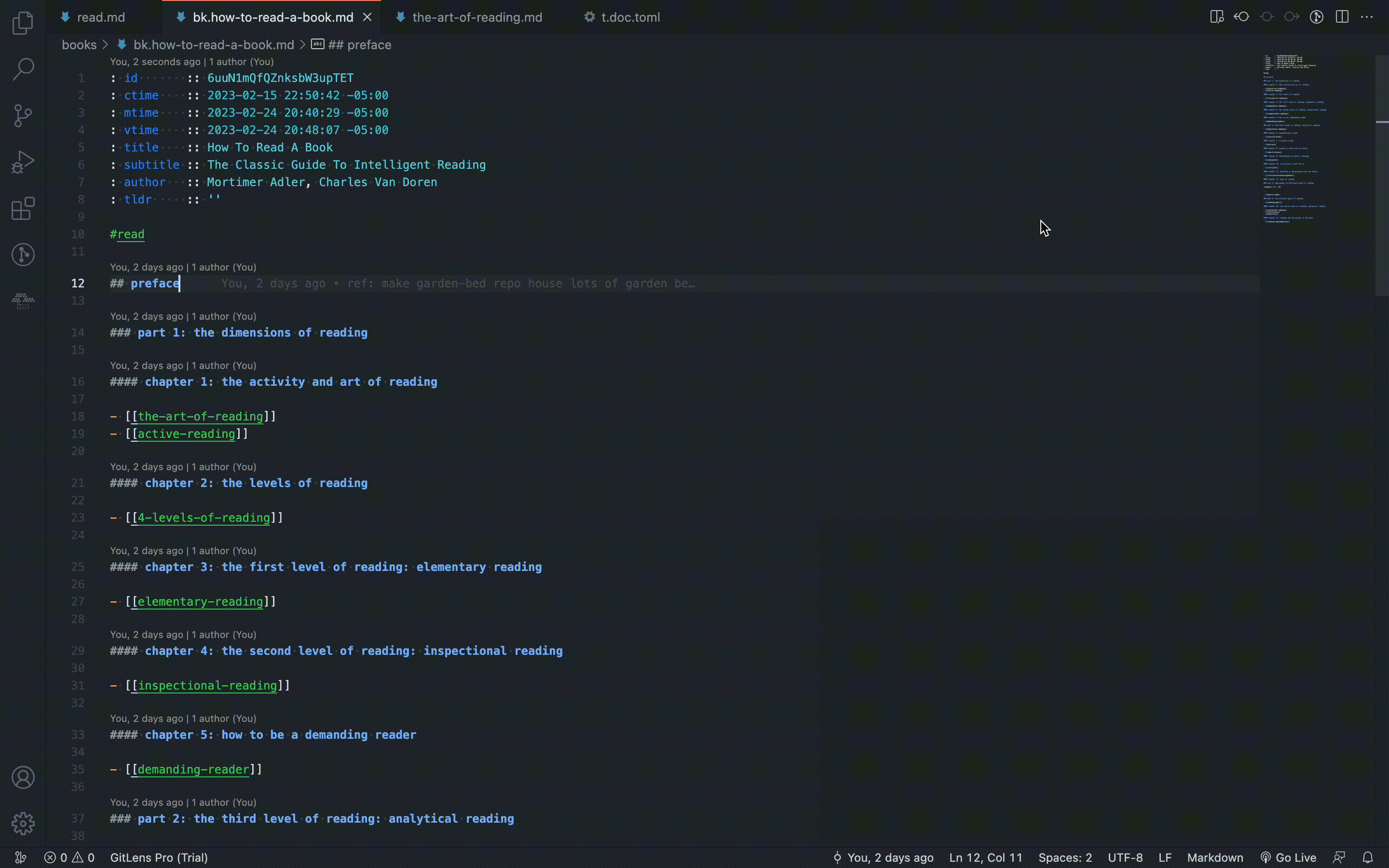Click heading 'part 1: the dimensions of reading'

tap(253, 332)
